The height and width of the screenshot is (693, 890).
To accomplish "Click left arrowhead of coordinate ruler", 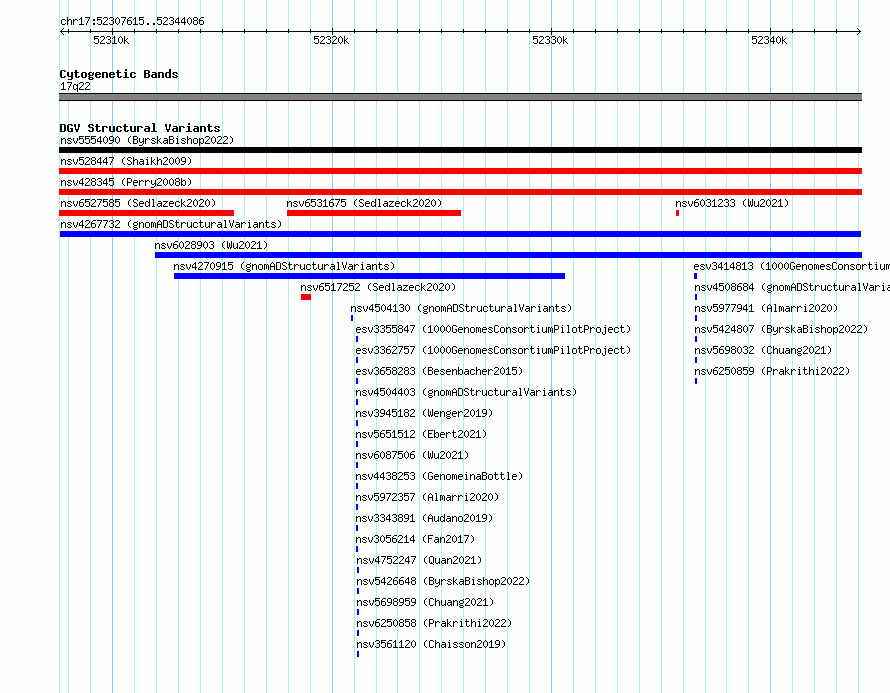I will [62, 31].
